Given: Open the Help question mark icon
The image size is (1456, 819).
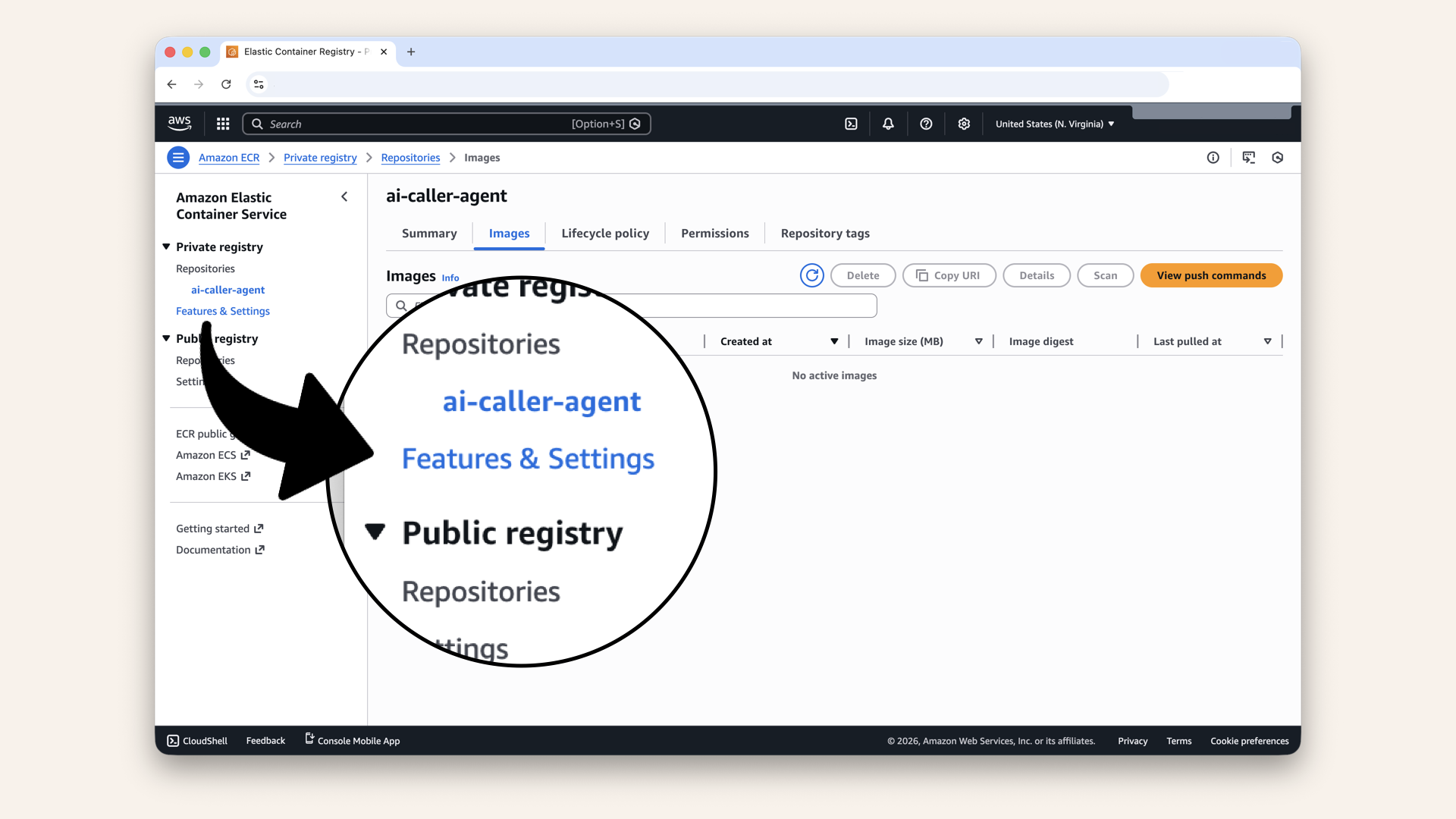Looking at the screenshot, I should (926, 124).
